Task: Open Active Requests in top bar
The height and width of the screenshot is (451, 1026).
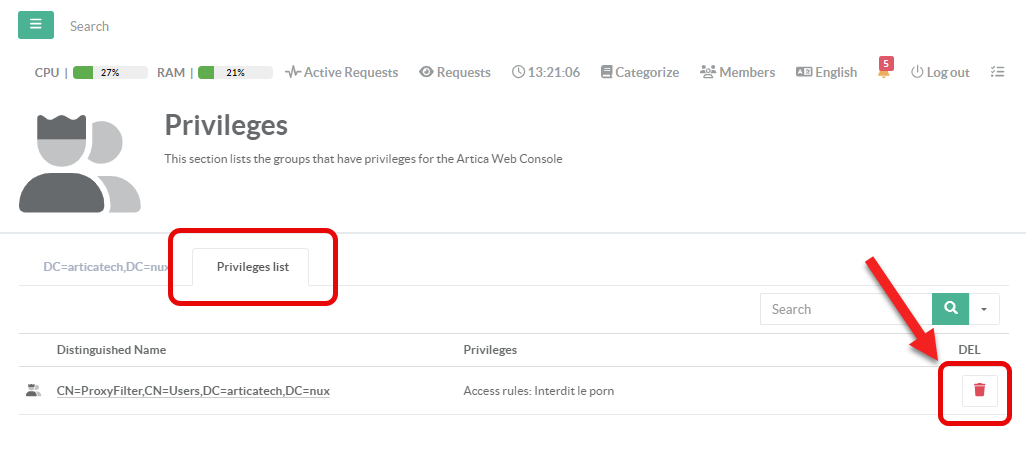Action: [x=341, y=72]
